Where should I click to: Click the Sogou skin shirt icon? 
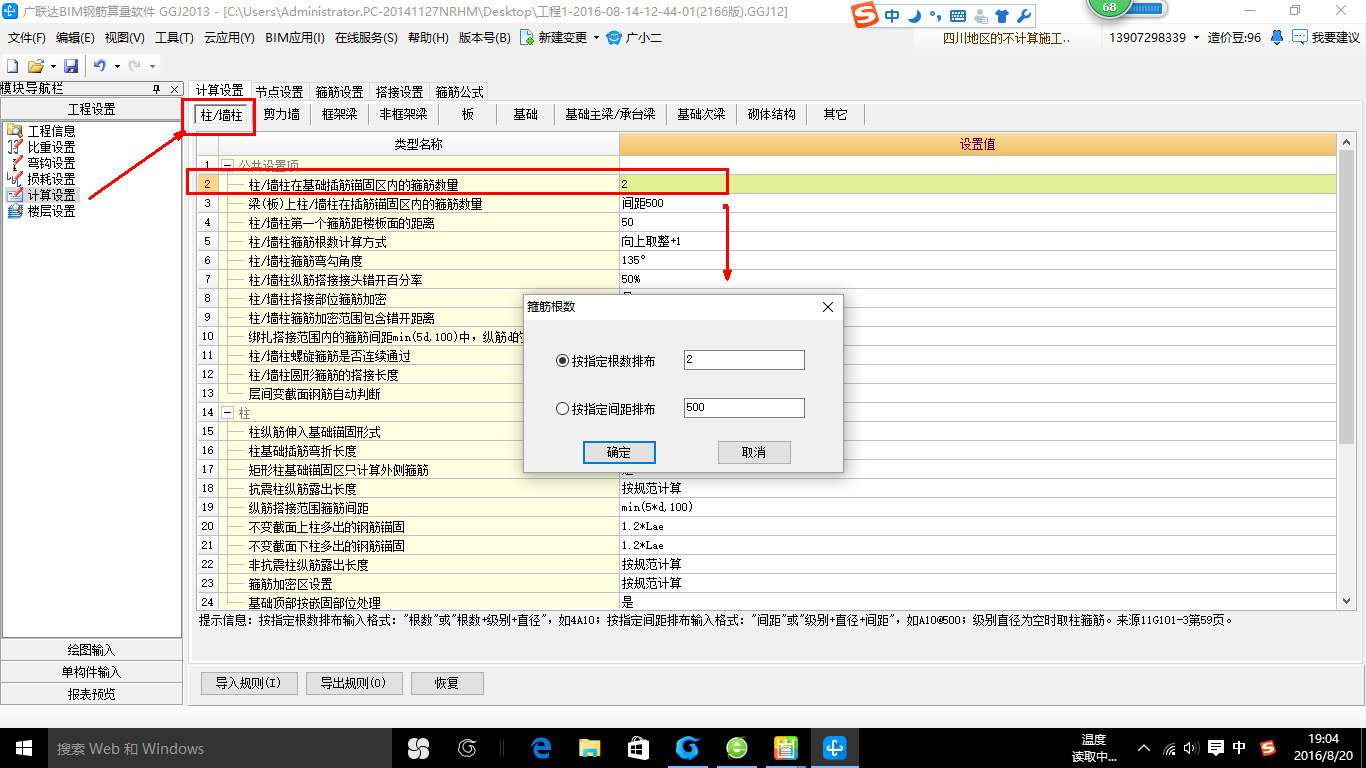coord(1002,17)
